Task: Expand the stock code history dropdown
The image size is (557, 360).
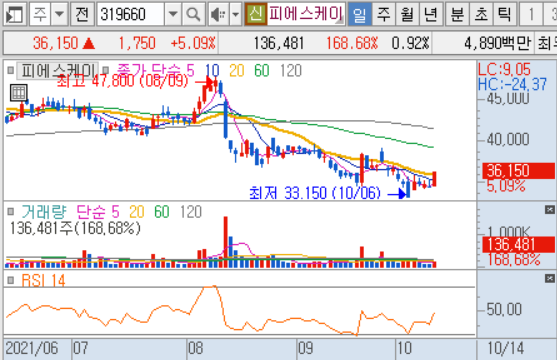Action: pyautogui.click(x=173, y=15)
